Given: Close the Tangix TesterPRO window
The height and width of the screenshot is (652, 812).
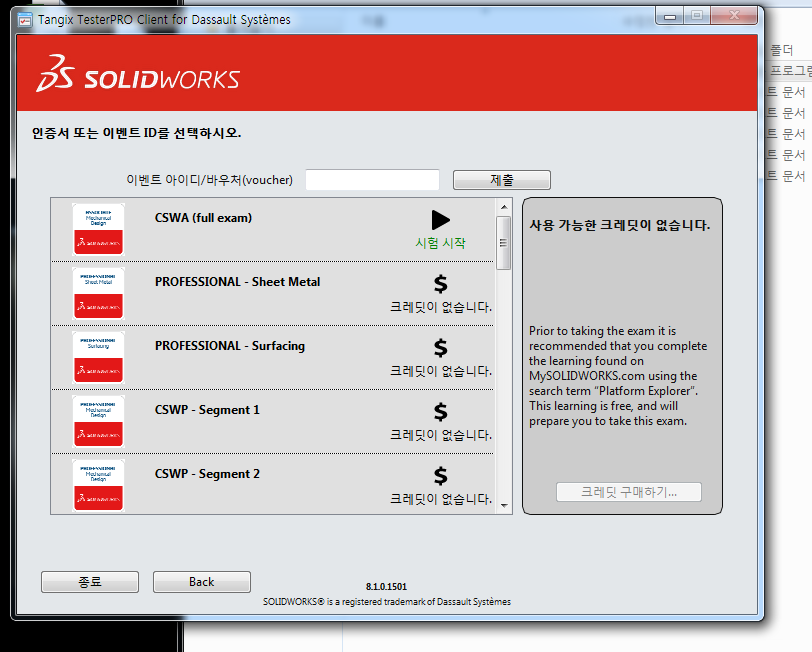Looking at the screenshot, I should [x=734, y=16].
